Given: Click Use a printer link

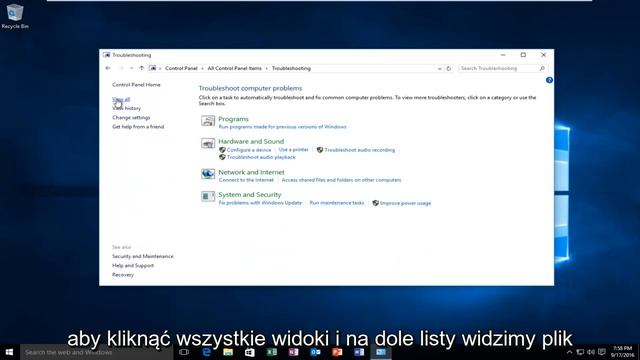Looking at the screenshot, I should click(293, 150).
